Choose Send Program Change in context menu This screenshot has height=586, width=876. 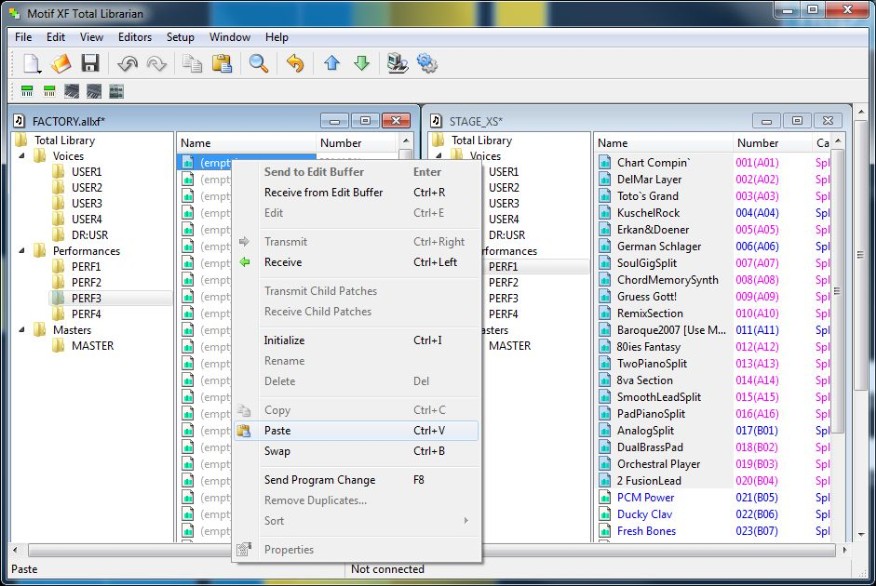(356, 480)
